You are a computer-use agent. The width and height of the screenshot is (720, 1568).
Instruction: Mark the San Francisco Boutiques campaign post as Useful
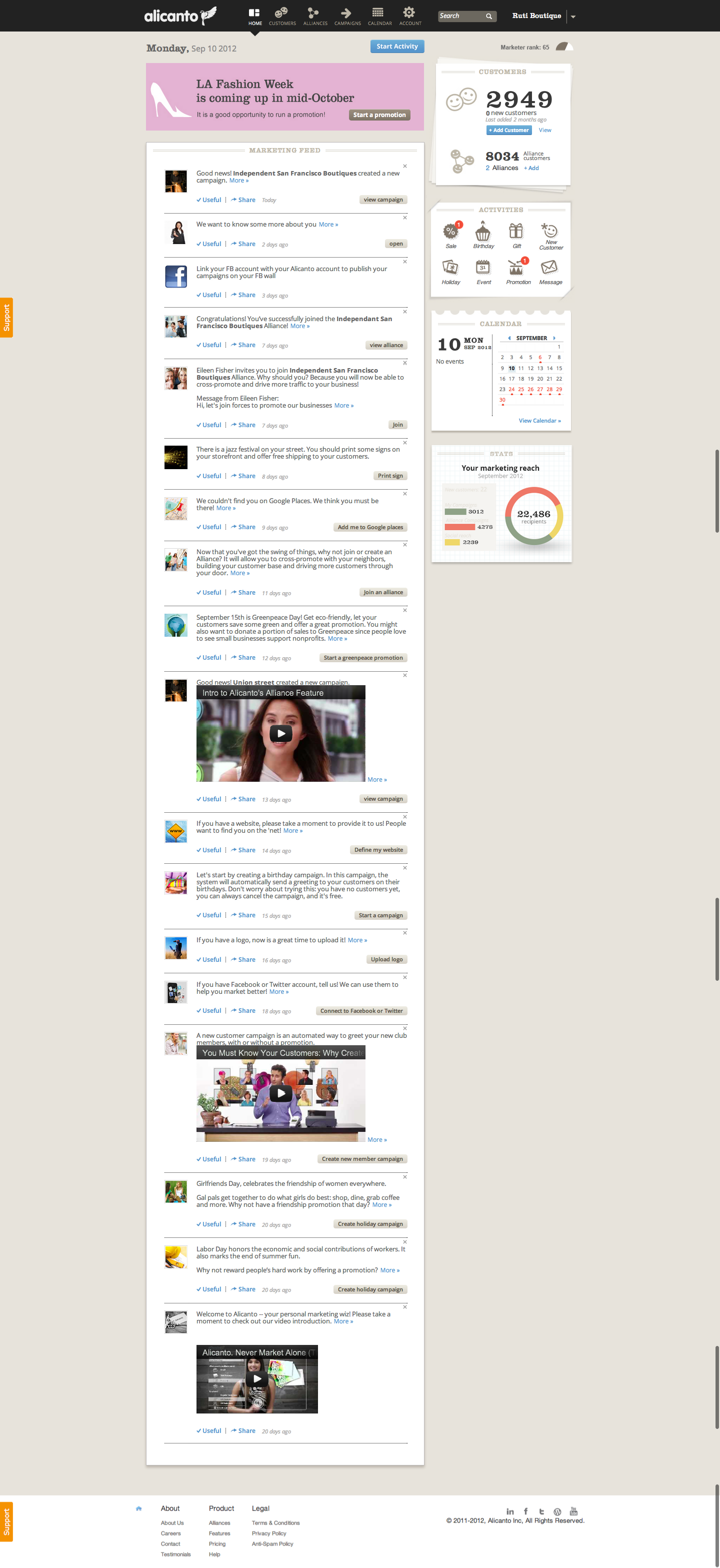209,200
